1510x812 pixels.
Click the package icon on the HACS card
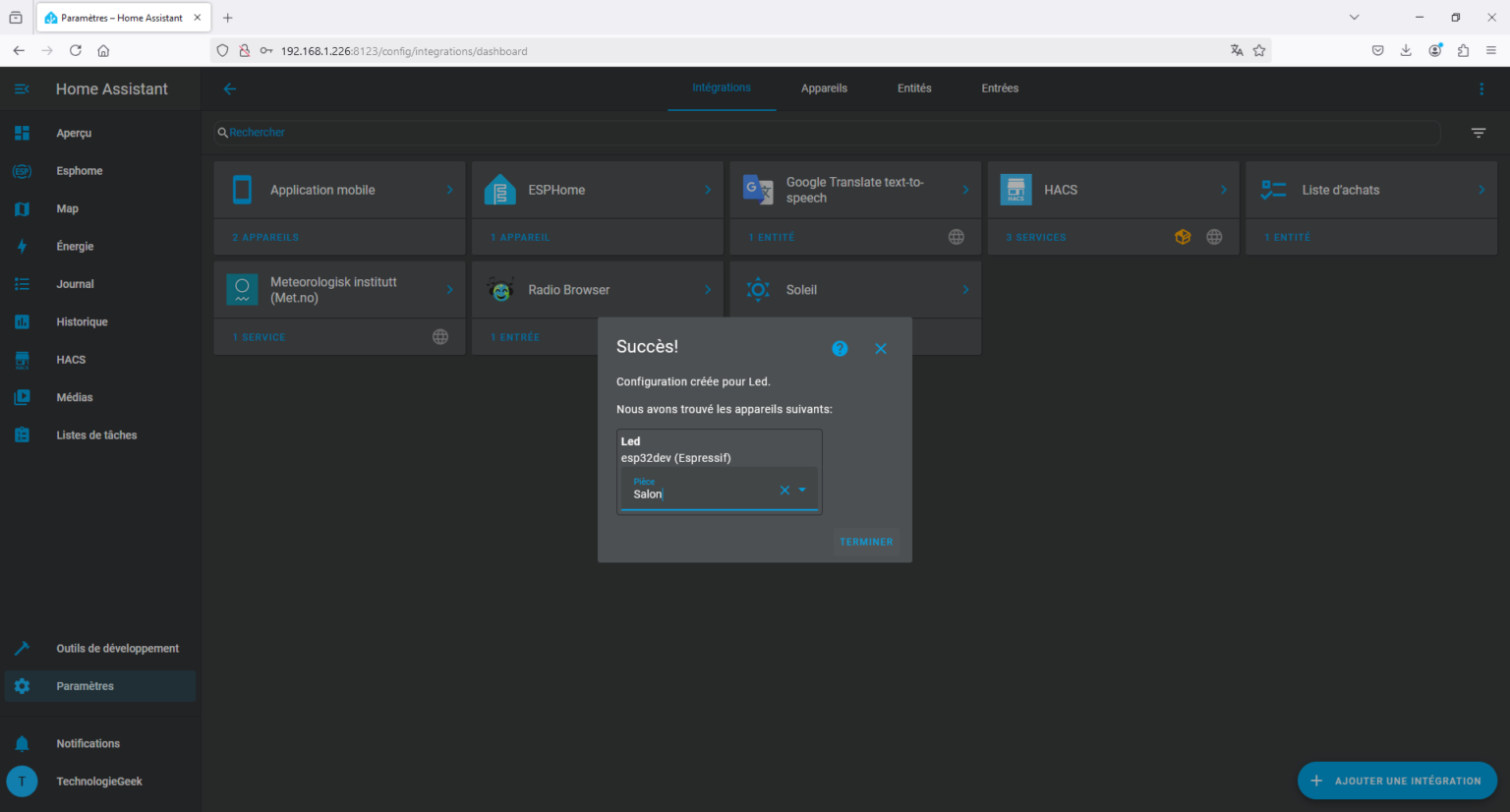point(1183,236)
